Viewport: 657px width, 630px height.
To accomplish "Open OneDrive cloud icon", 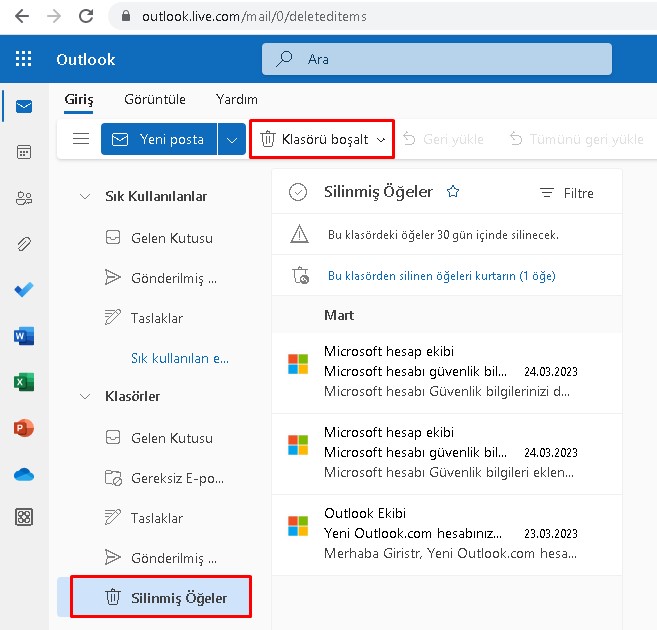I will [24, 474].
